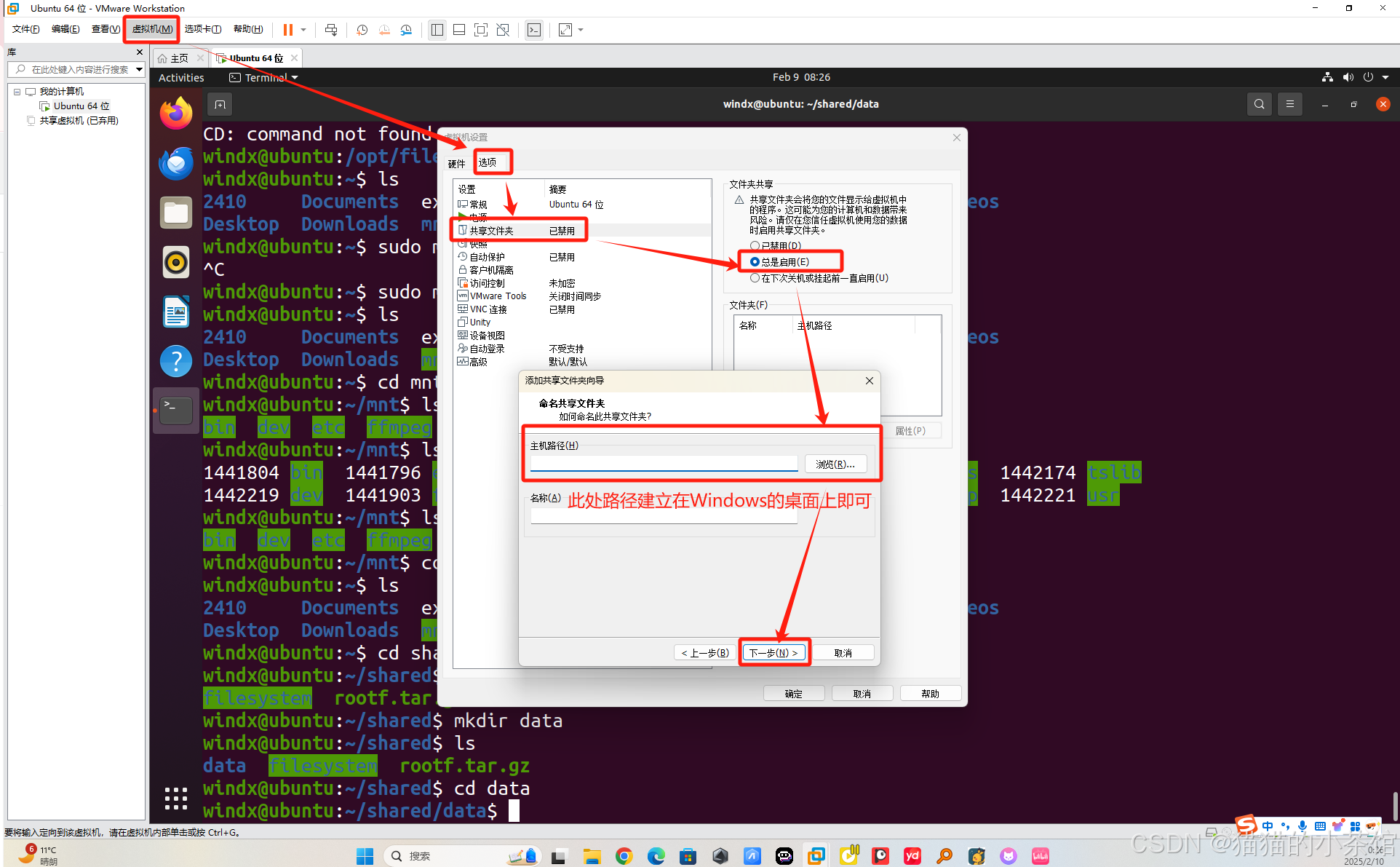Click the 浏览(R)... button
This screenshot has height=867, width=1400.
click(835, 464)
